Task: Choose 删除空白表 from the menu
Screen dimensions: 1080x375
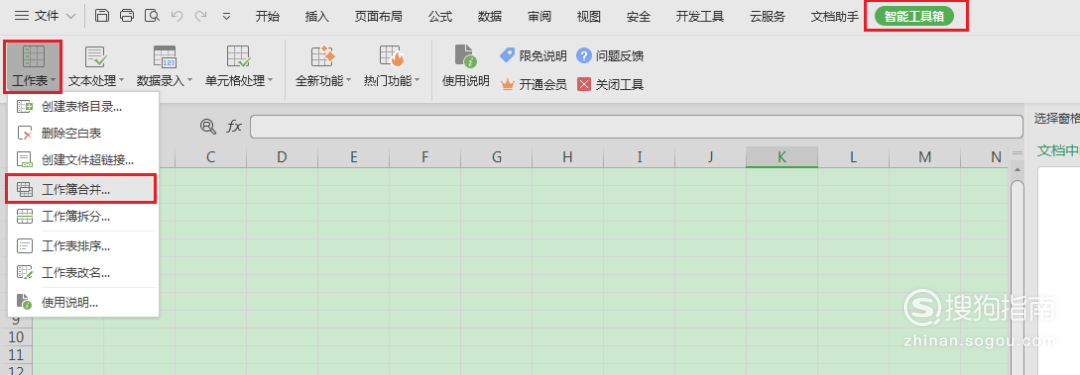Action: [x=83, y=133]
